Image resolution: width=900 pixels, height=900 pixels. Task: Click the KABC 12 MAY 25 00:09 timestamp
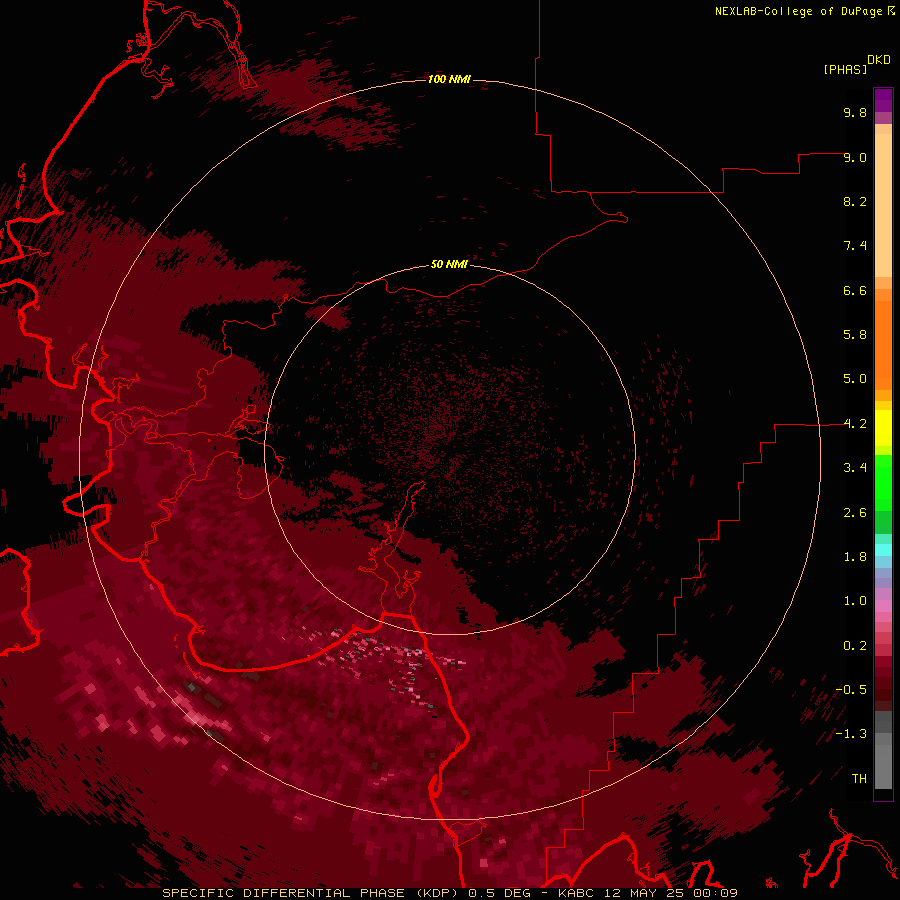647,893
